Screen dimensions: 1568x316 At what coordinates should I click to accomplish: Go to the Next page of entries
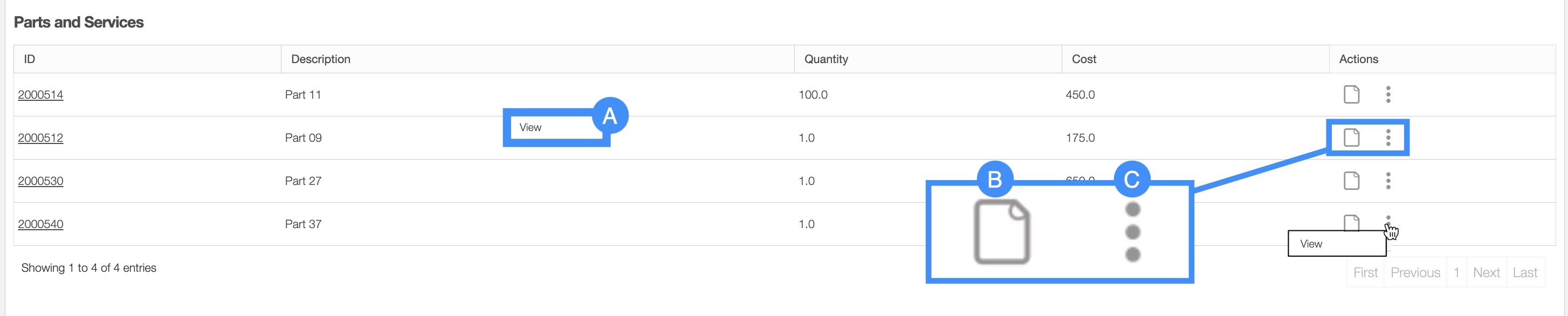[x=1486, y=273]
